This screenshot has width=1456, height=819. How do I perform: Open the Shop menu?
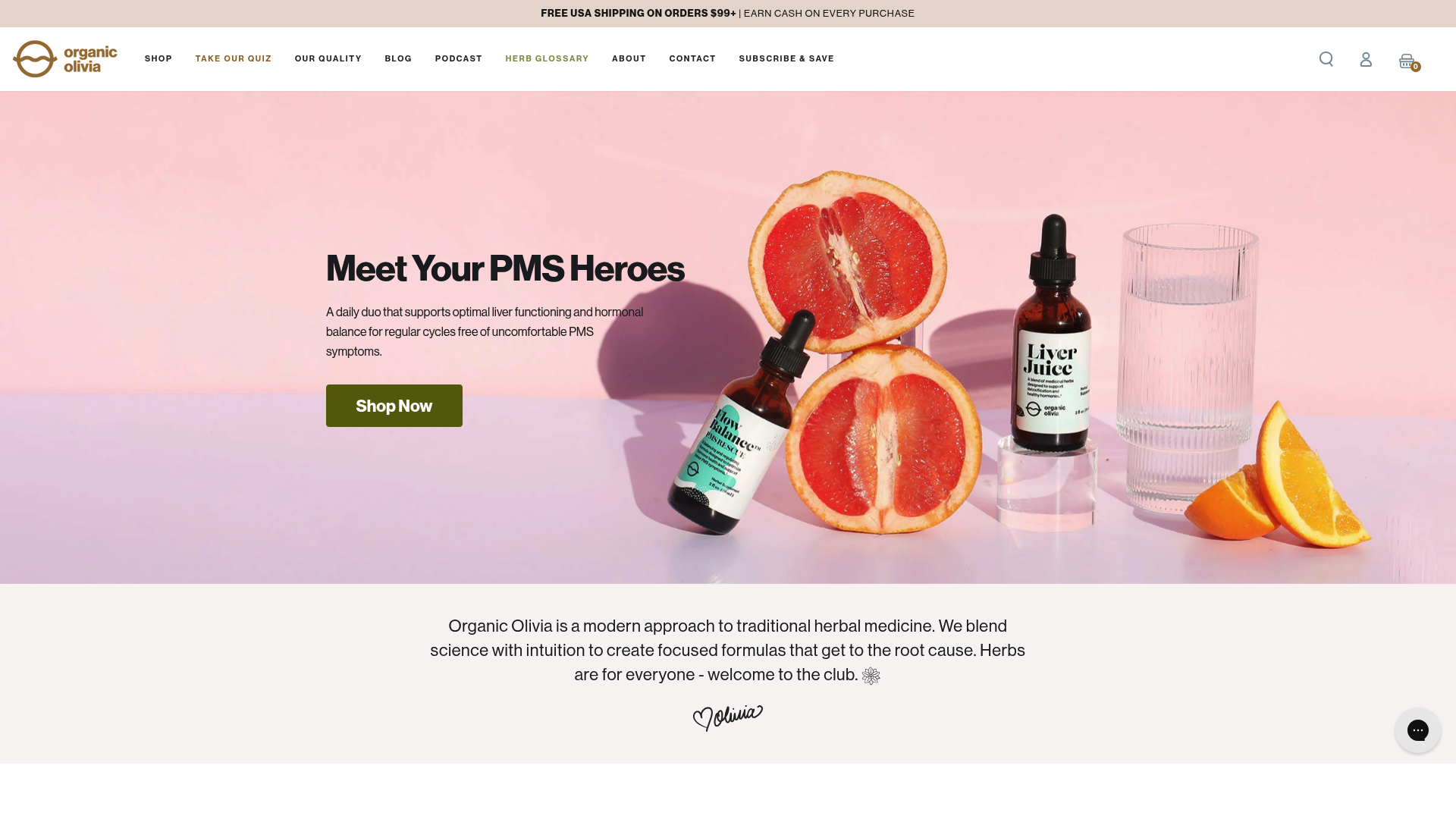click(x=158, y=59)
